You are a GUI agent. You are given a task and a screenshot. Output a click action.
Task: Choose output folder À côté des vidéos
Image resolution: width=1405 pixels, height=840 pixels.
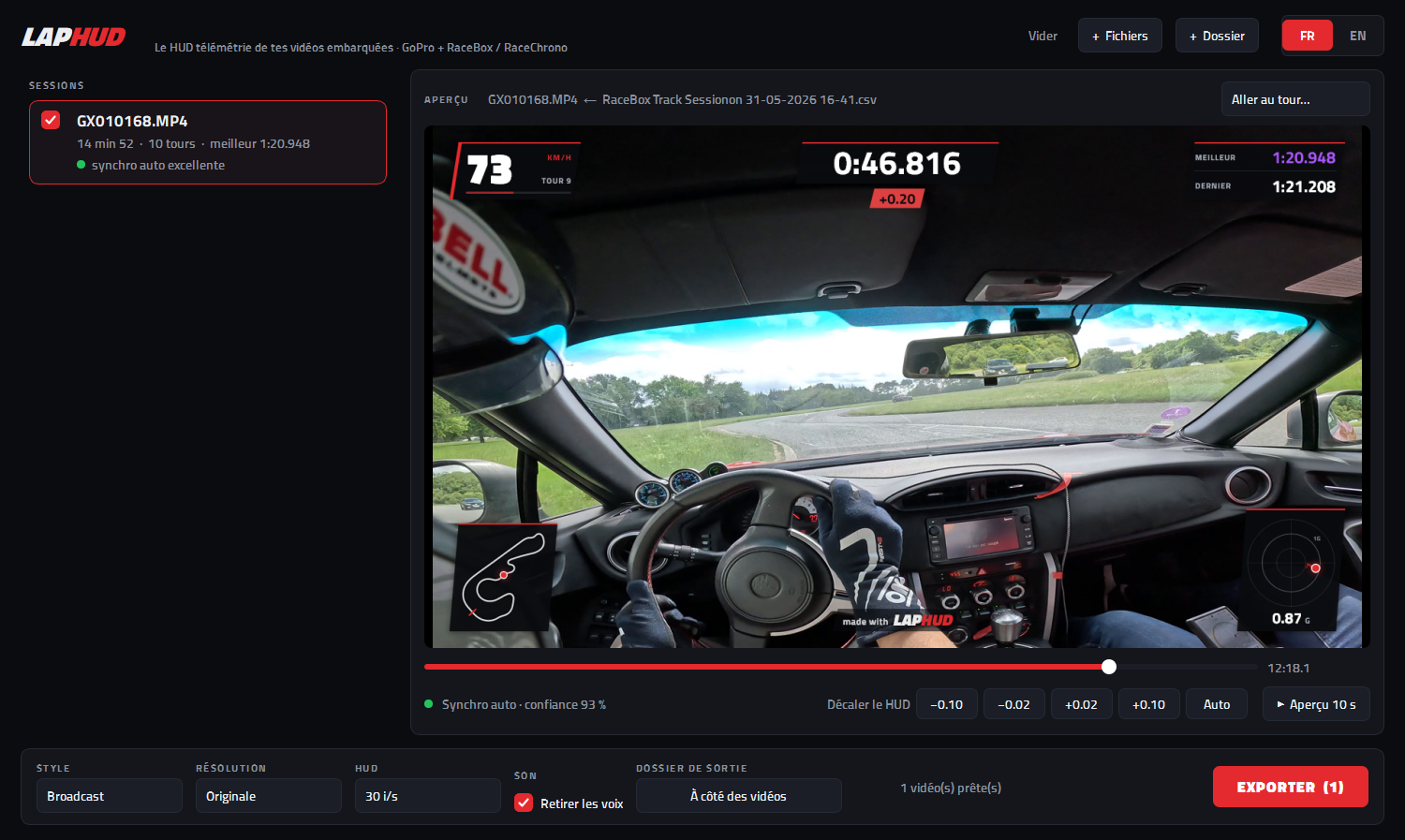click(x=739, y=796)
